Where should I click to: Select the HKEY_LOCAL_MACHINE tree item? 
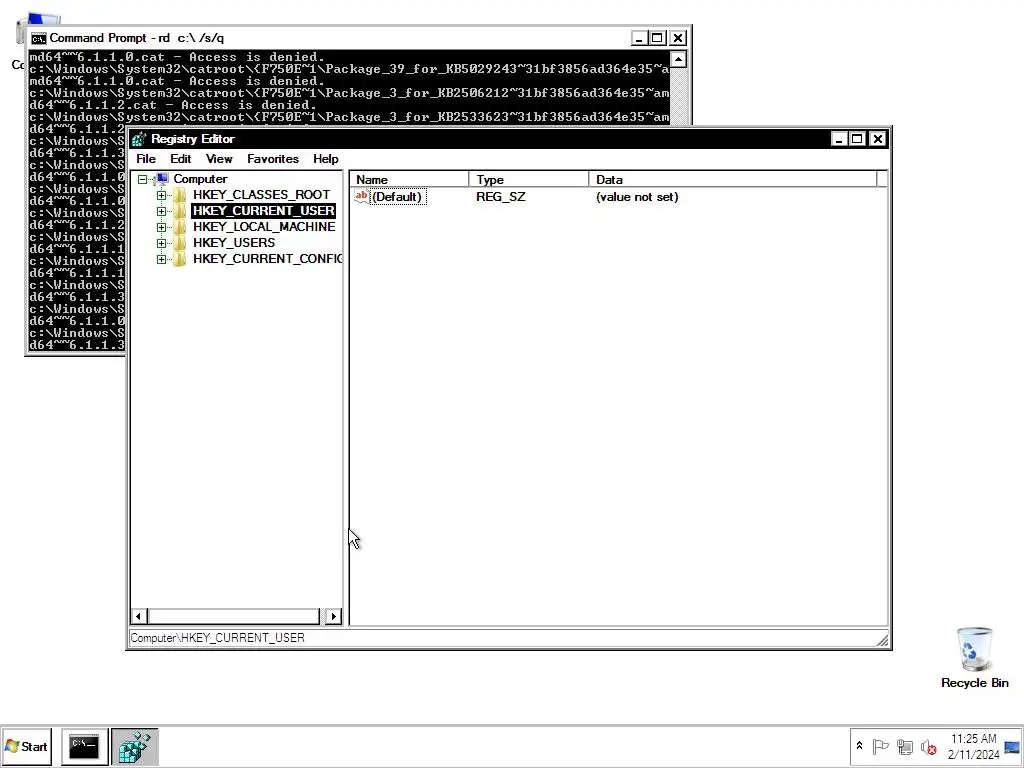click(264, 227)
